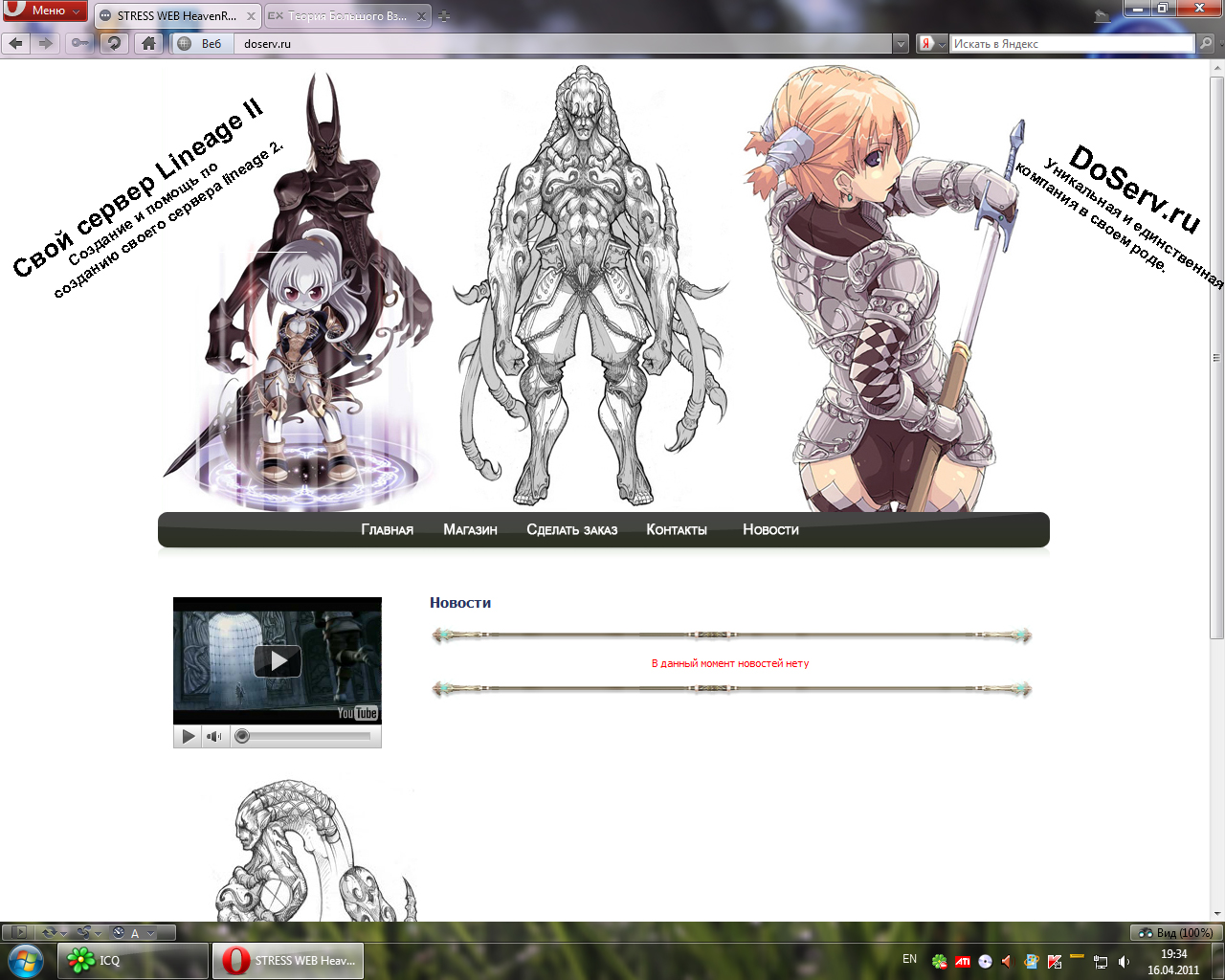Image resolution: width=1225 pixels, height=980 pixels.
Task: Open the Opera Меню button
Action: coord(44,11)
